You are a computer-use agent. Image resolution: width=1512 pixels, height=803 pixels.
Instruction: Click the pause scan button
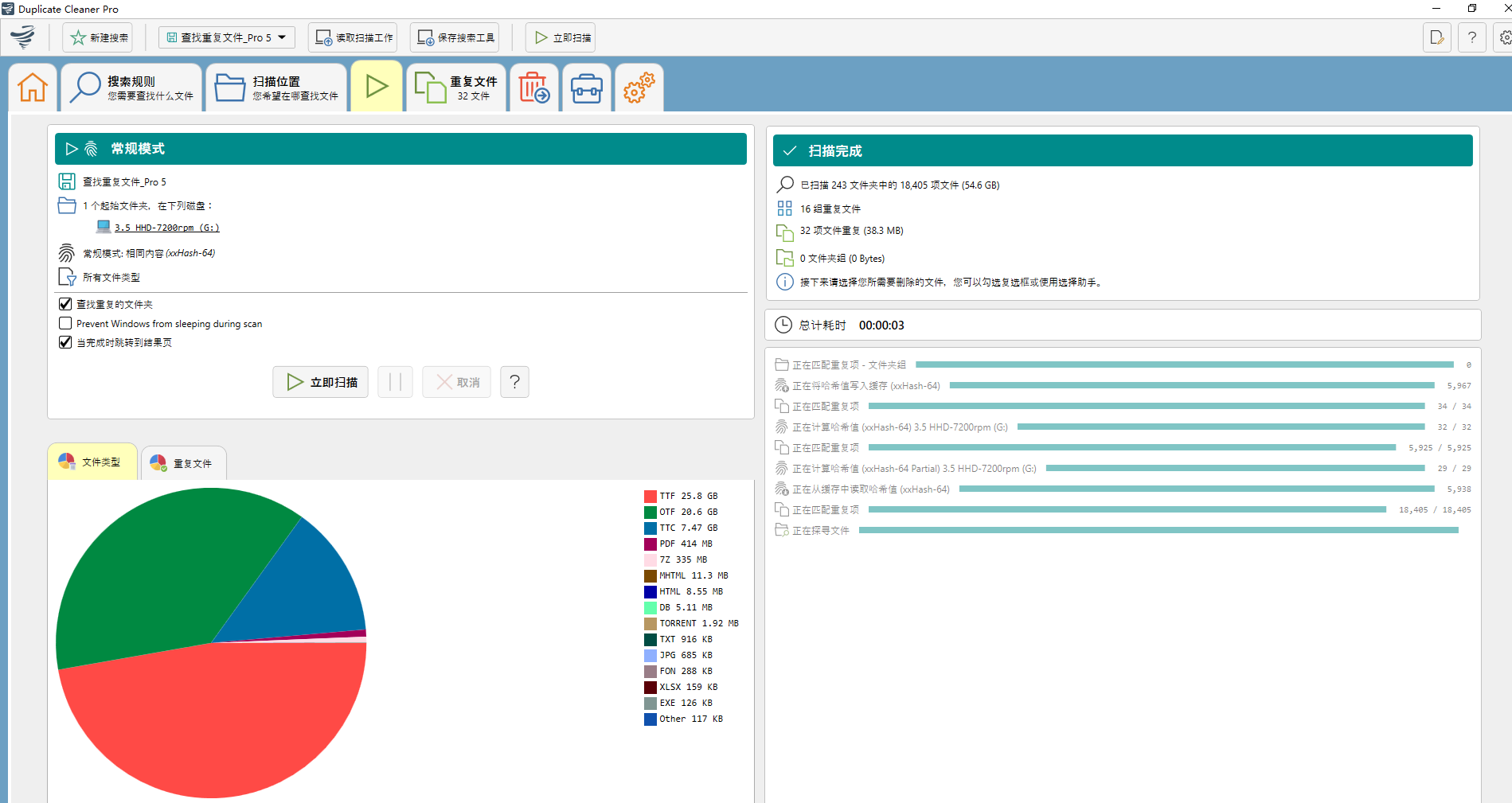(x=396, y=382)
